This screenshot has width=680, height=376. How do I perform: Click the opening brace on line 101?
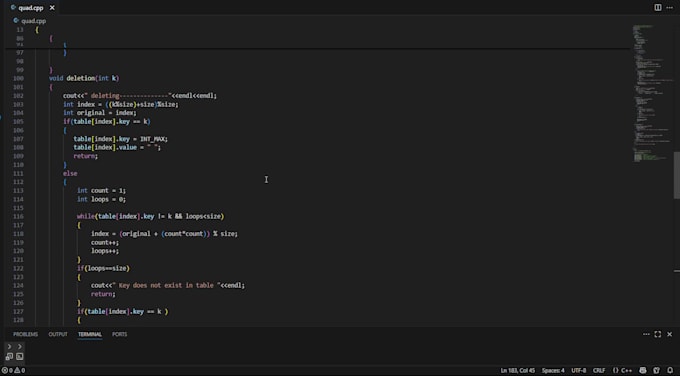click(51, 87)
